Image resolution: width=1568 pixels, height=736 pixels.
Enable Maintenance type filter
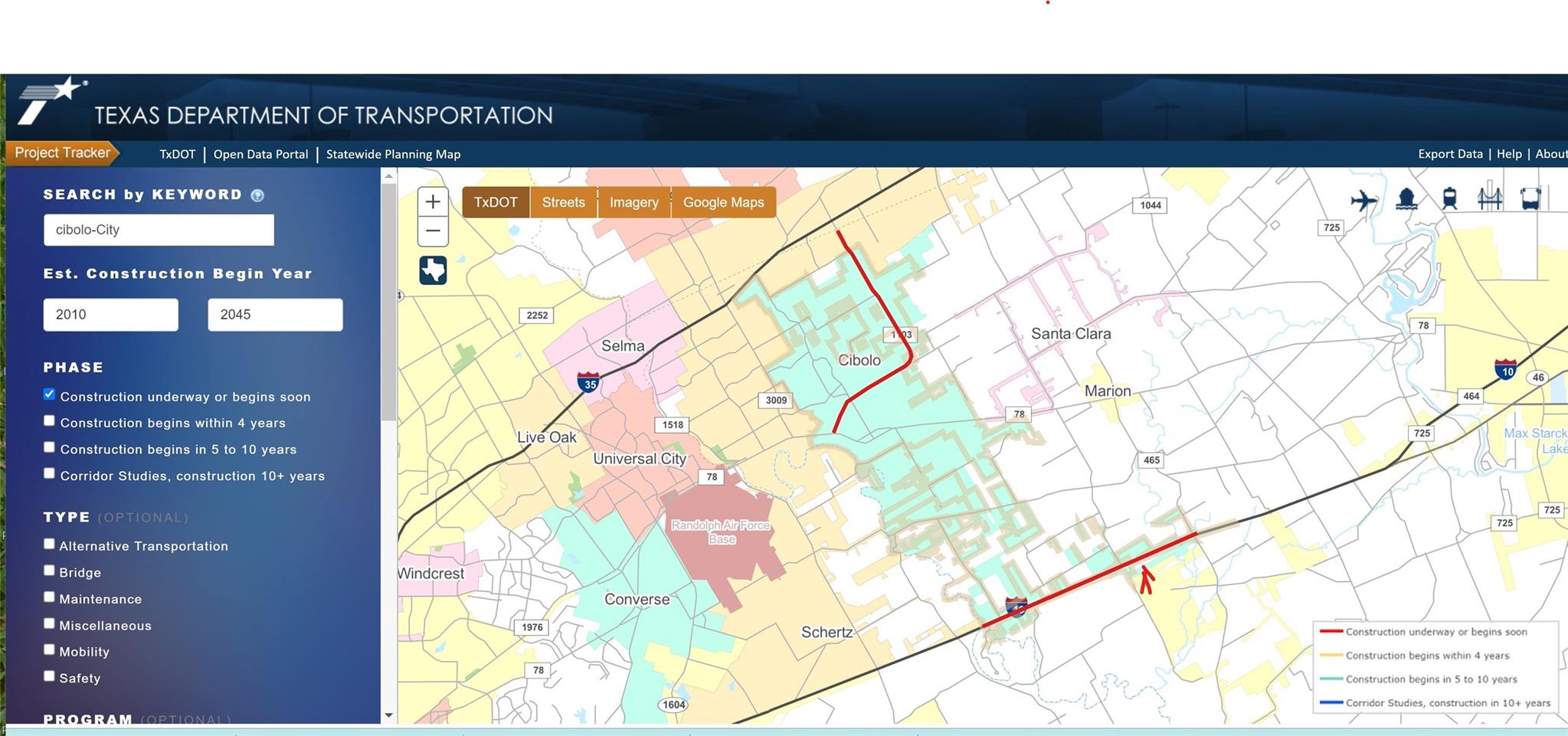coord(49,597)
